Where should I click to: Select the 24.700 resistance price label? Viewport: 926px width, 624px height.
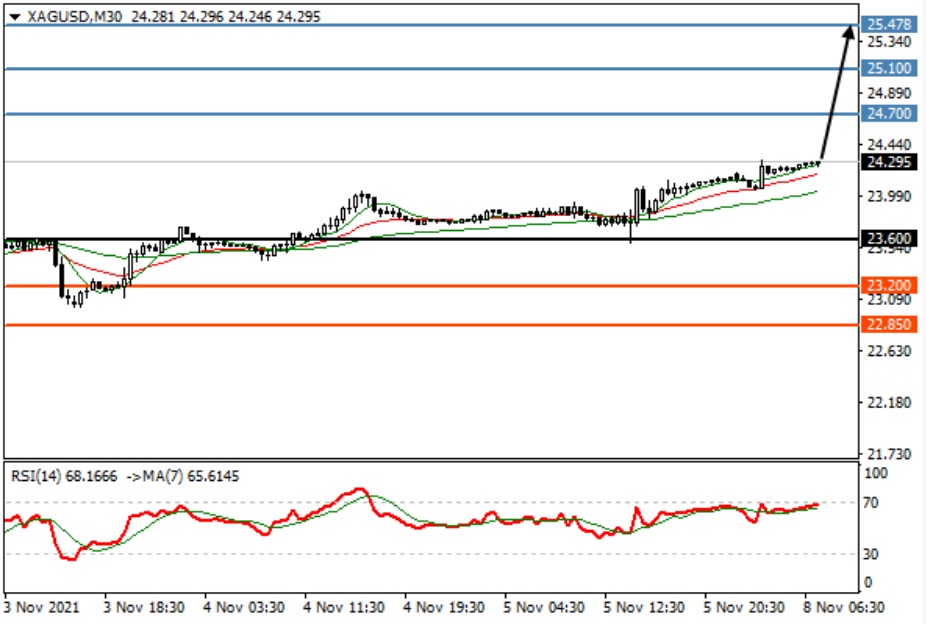(x=890, y=113)
